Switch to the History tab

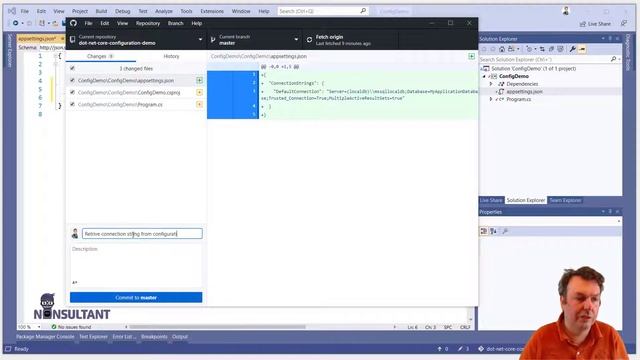pyautogui.click(x=171, y=56)
